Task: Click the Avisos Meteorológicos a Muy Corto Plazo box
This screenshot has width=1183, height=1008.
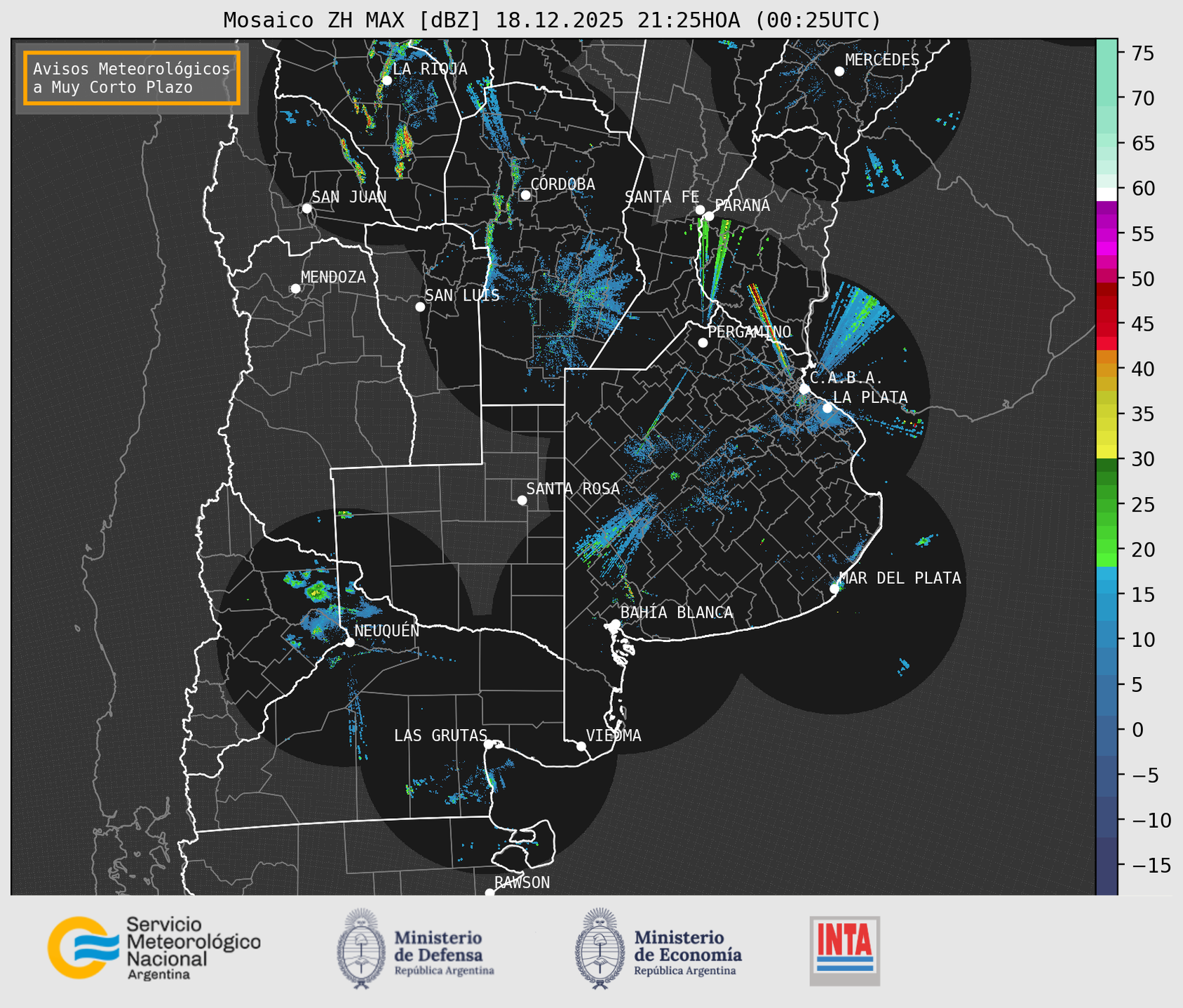Action: click(x=132, y=78)
